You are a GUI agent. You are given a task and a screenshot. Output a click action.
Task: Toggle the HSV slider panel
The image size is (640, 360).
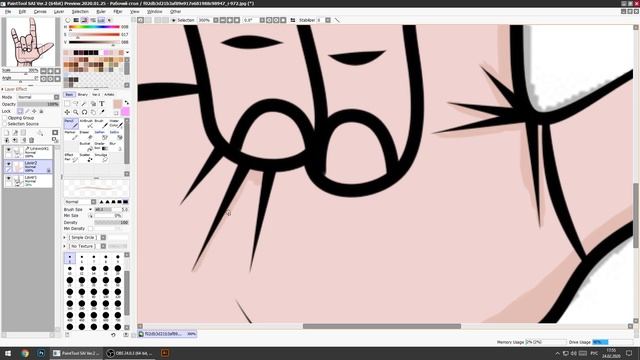pos(84,20)
